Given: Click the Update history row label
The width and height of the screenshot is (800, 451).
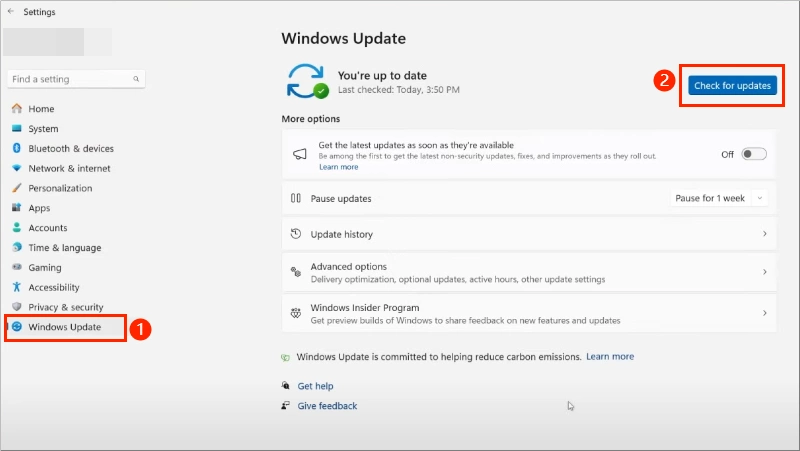Looking at the screenshot, I should coord(342,234).
